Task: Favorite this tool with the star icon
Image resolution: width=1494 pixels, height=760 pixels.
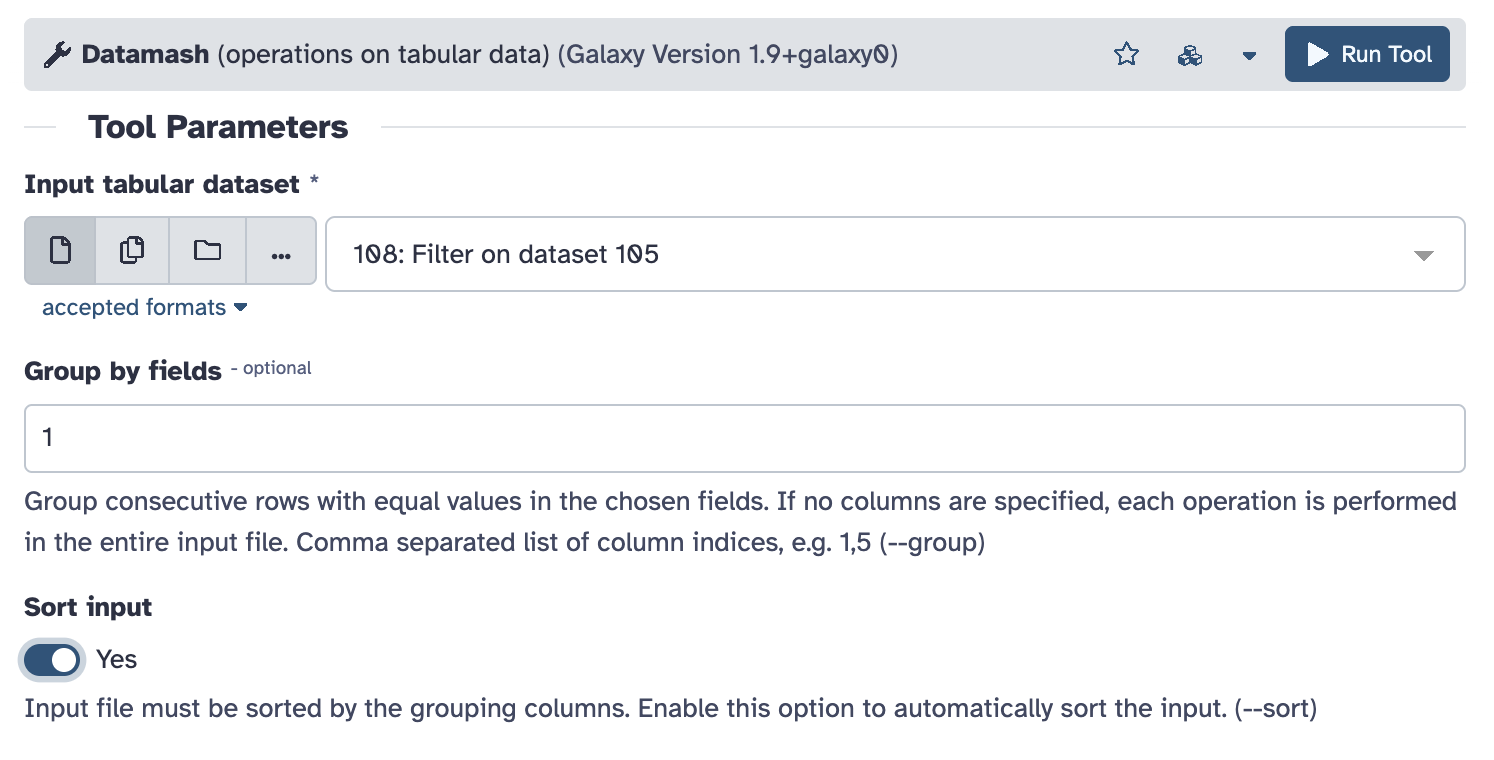Action: coord(1127,55)
